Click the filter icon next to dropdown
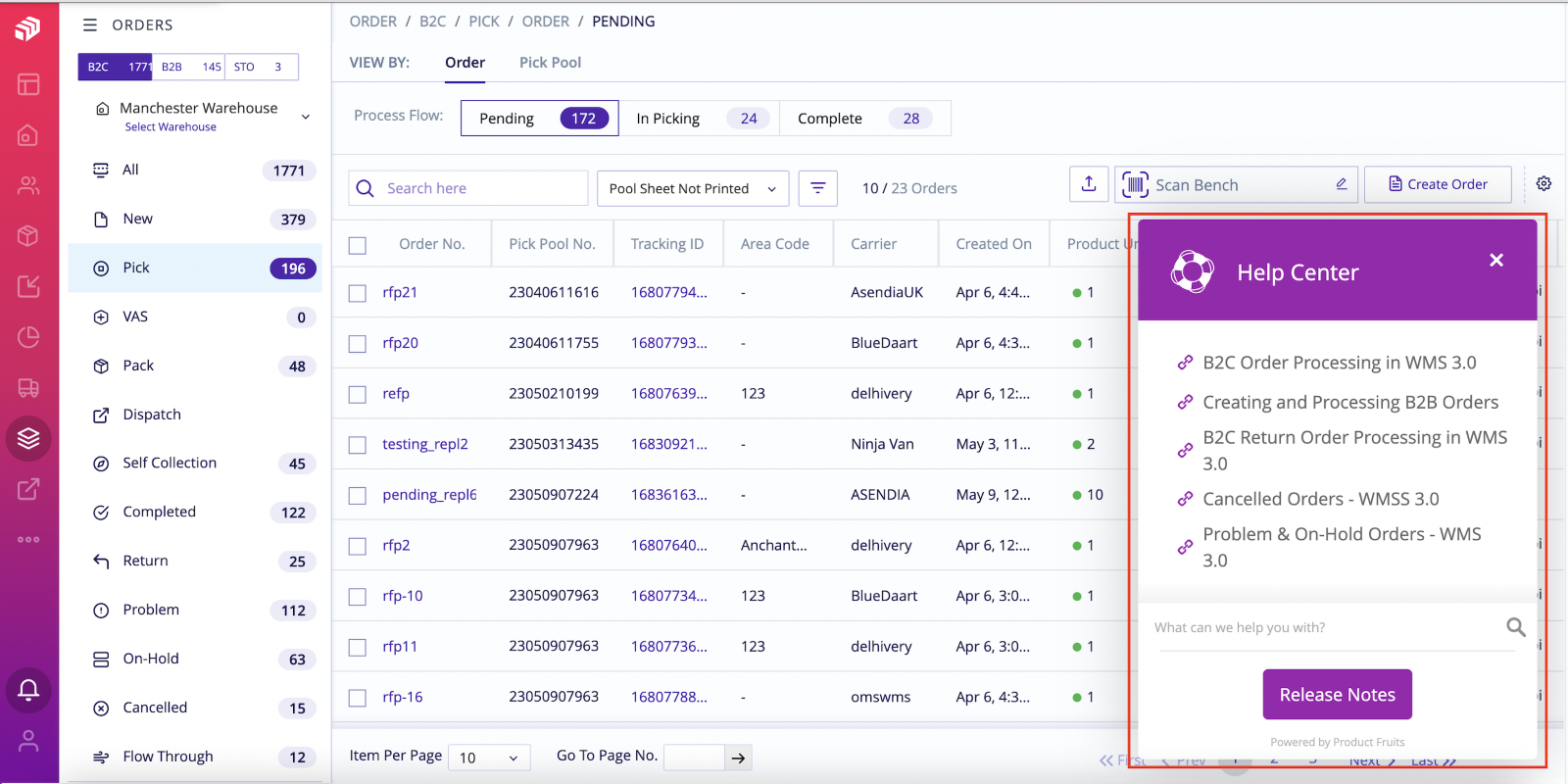 coord(818,188)
